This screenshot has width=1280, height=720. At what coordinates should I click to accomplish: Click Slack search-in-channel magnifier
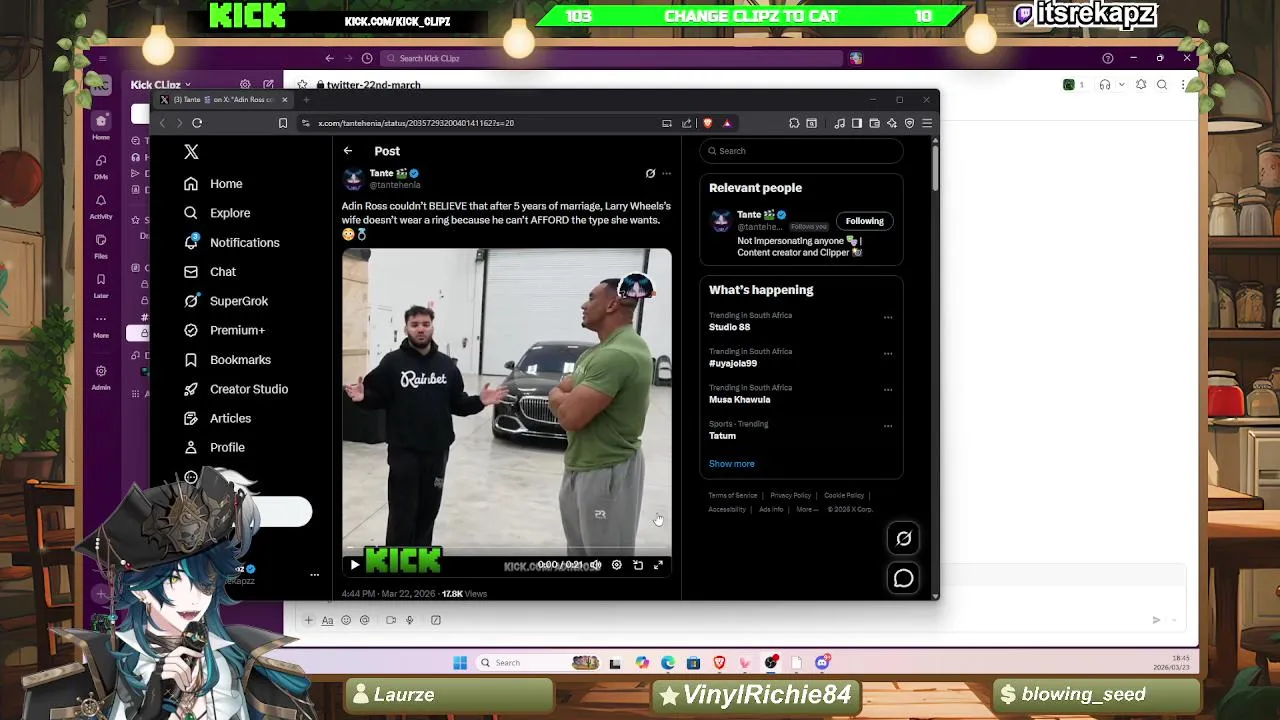click(x=1162, y=85)
